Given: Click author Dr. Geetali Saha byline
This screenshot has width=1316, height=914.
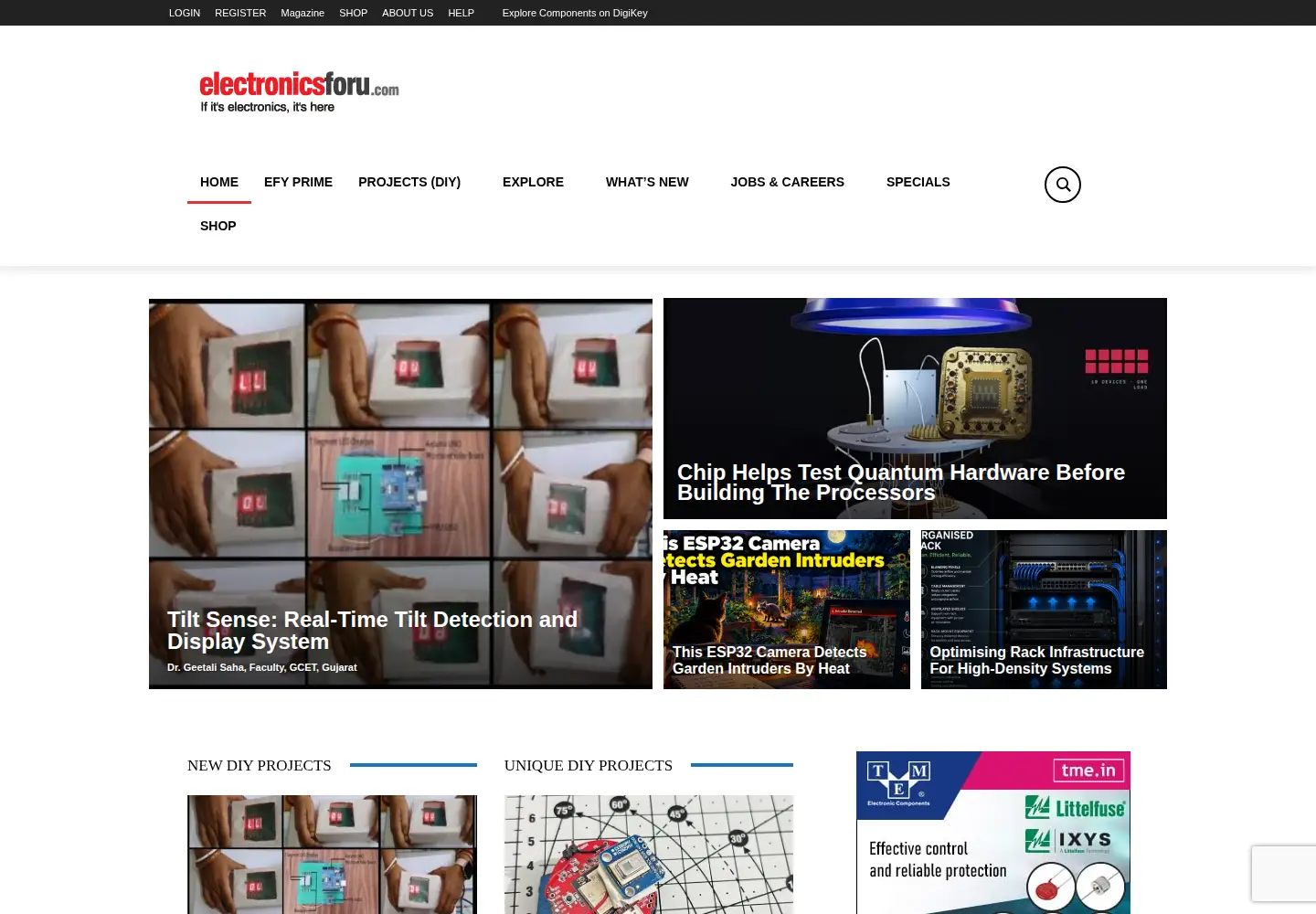Looking at the screenshot, I should point(261,667).
